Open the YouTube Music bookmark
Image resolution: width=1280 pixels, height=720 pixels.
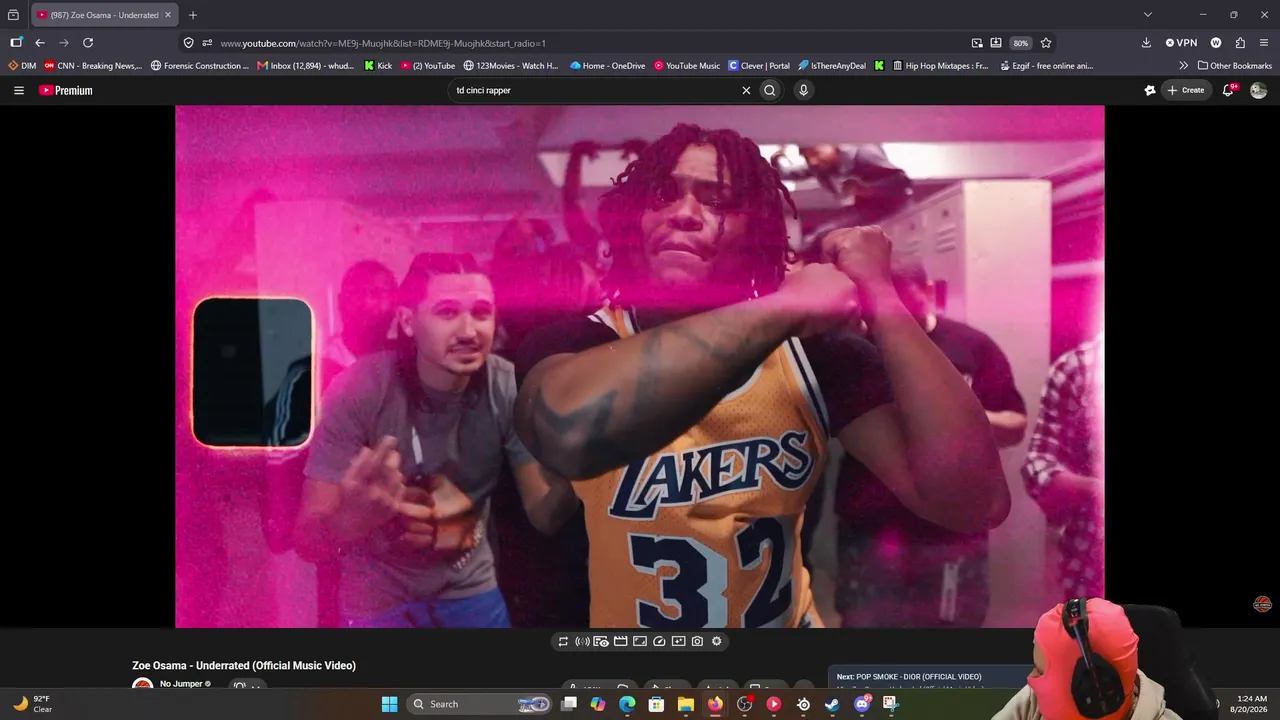[687, 66]
